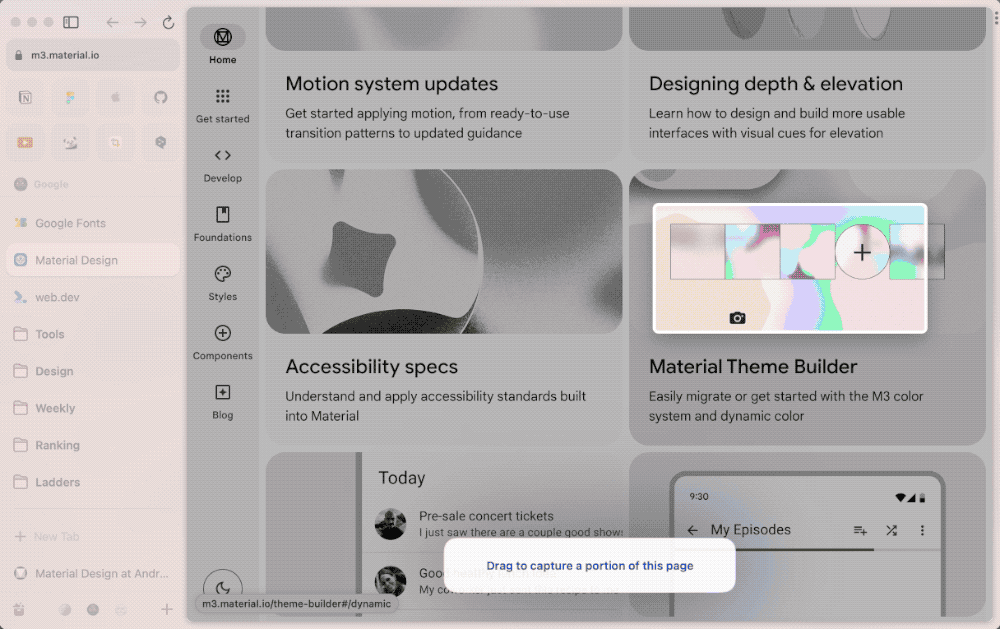1000x629 pixels.
Task: Click the Theme Builder preview image
Action: click(x=790, y=268)
